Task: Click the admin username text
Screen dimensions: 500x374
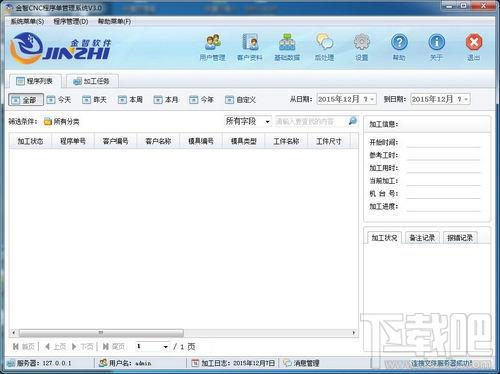Action: 143,363
